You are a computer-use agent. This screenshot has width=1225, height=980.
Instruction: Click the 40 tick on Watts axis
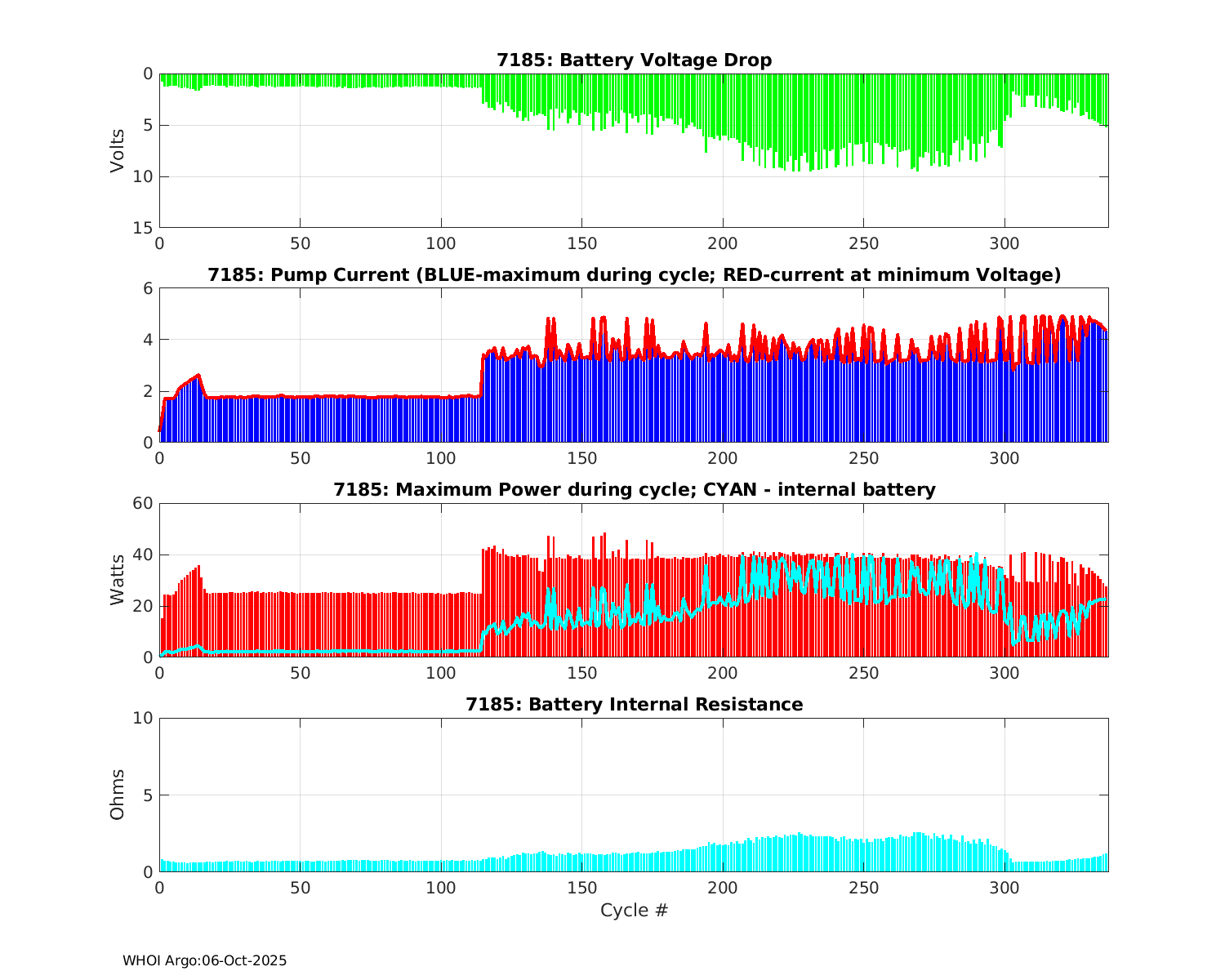tap(144, 555)
